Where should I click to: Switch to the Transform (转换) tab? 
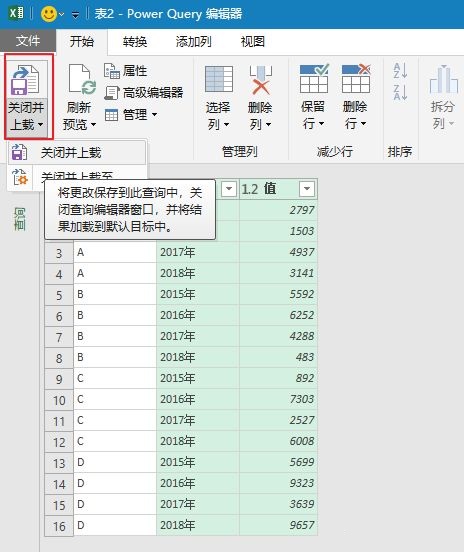[x=135, y=42]
